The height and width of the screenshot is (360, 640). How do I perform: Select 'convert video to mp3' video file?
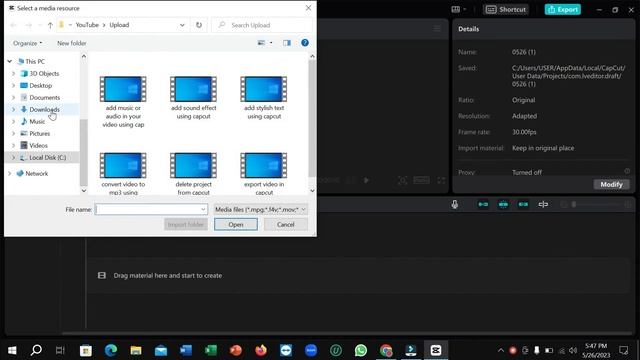[123, 173]
